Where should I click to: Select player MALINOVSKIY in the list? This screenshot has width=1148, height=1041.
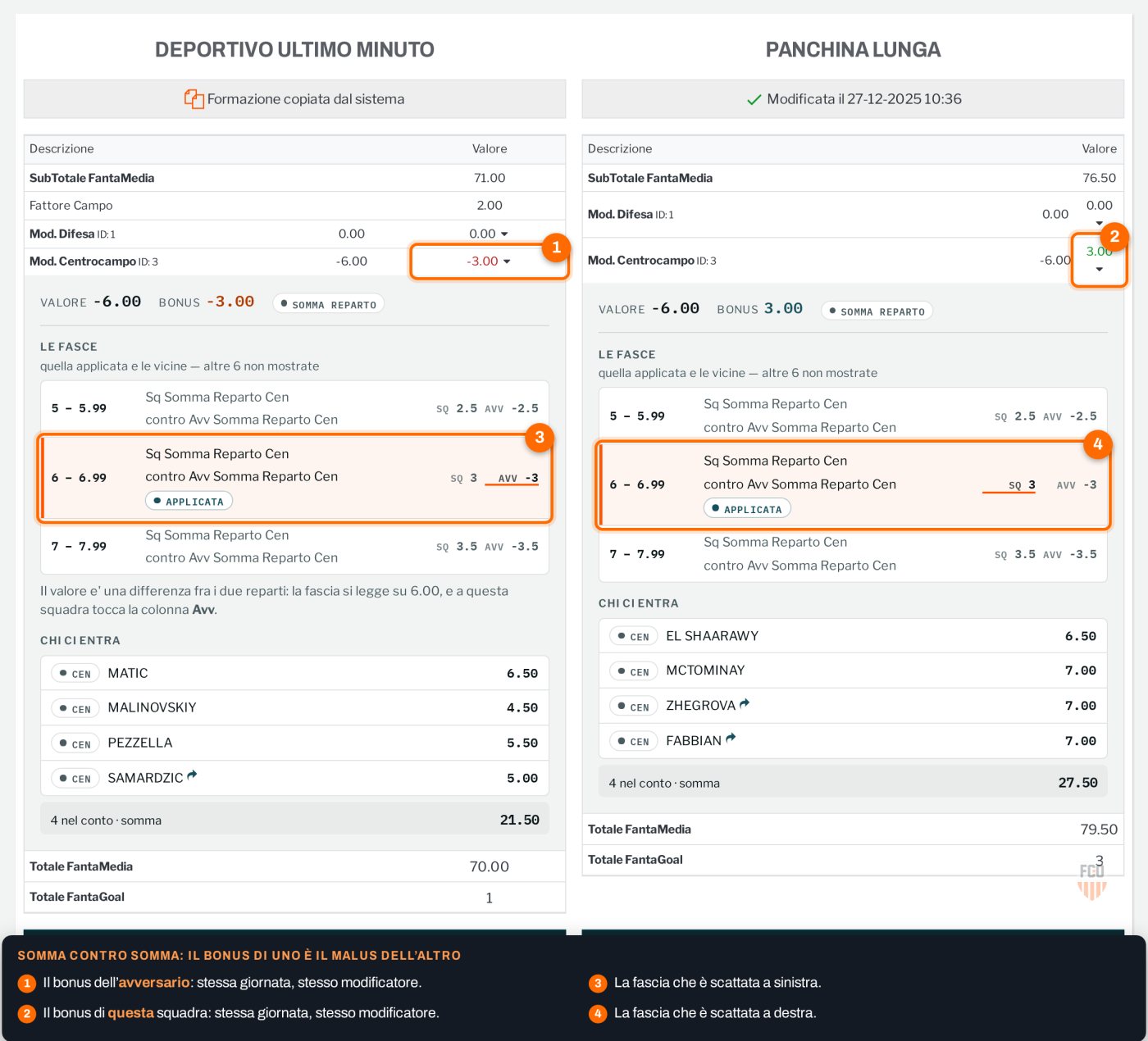pyautogui.click(x=152, y=707)
